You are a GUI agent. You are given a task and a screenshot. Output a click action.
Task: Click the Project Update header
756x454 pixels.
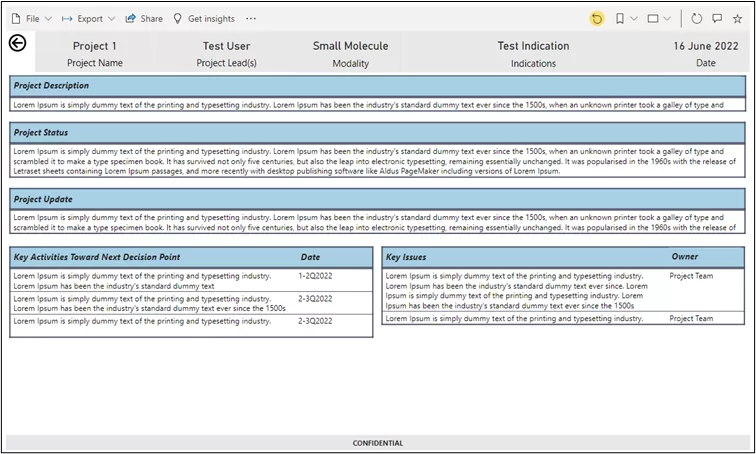coord(43,199)
